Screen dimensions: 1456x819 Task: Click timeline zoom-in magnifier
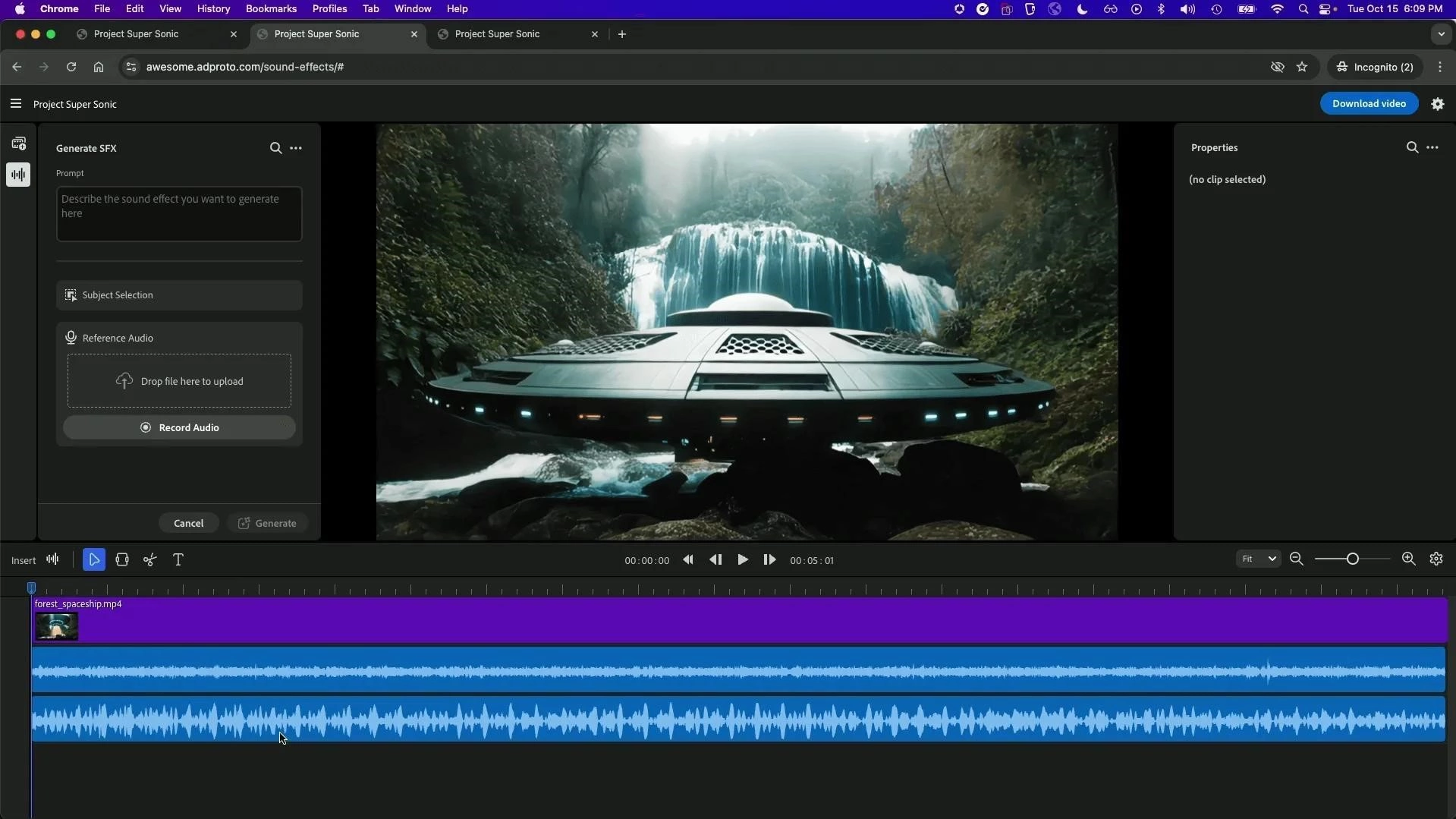coord(1408,559)
